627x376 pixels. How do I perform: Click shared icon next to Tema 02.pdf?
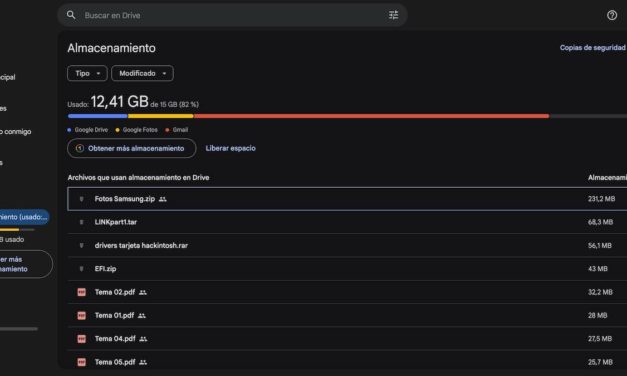143,293
